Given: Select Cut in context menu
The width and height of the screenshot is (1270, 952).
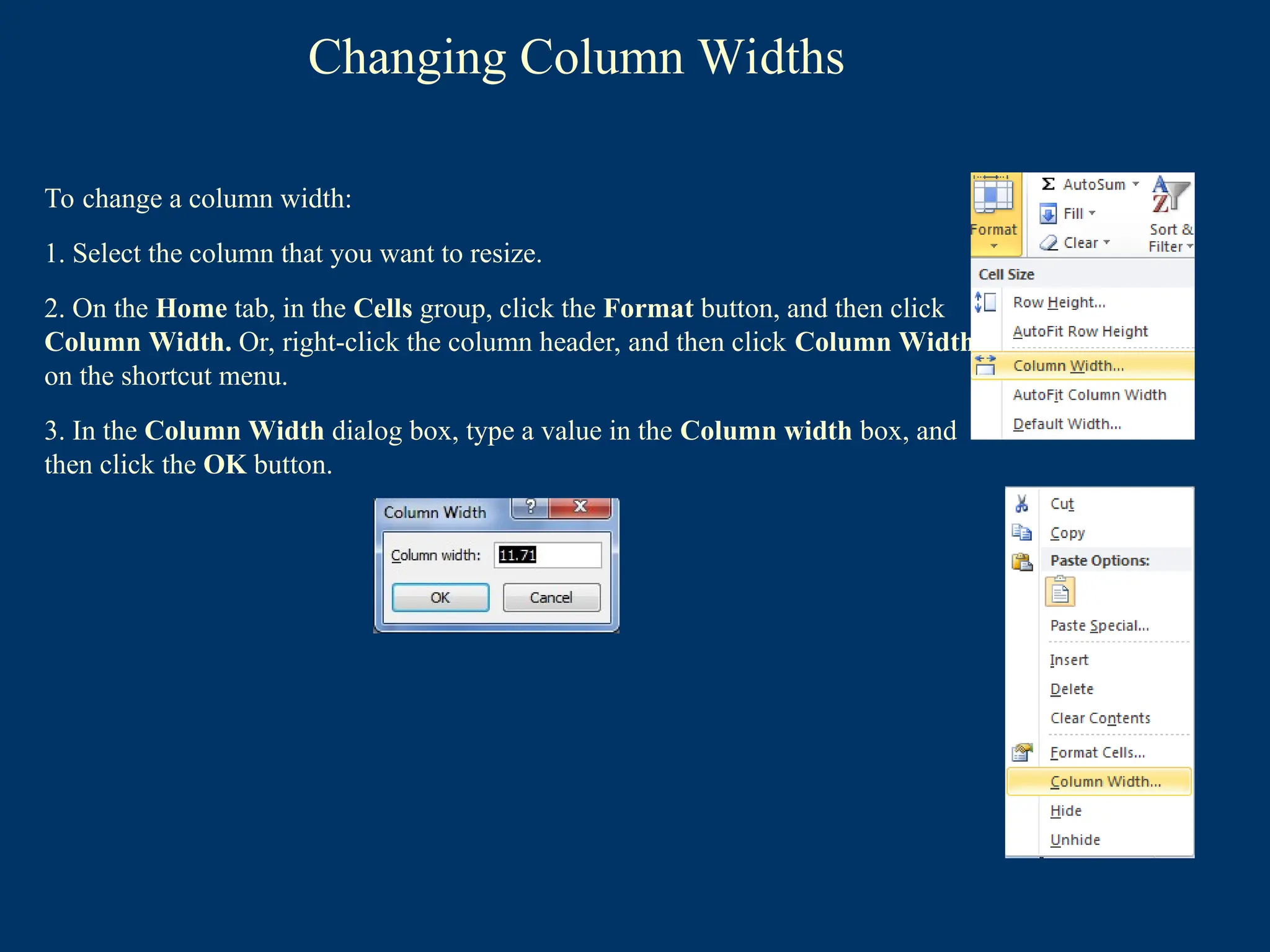Looking at the screenshot, I should tap(1099, 503).
